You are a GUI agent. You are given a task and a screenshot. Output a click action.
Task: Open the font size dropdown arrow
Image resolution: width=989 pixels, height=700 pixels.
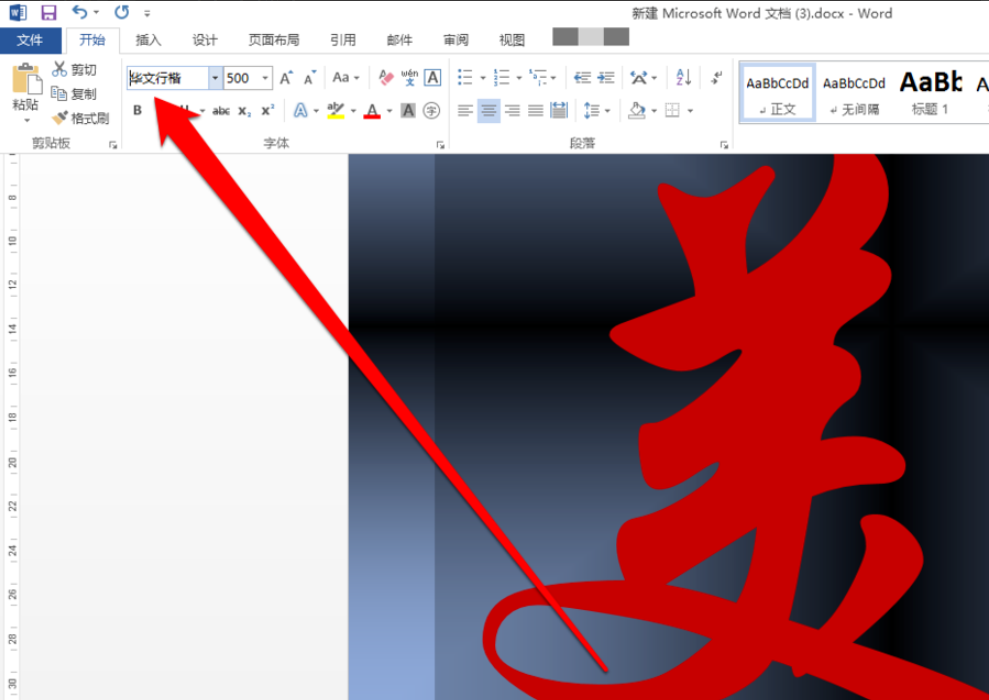tap(266, 78)
